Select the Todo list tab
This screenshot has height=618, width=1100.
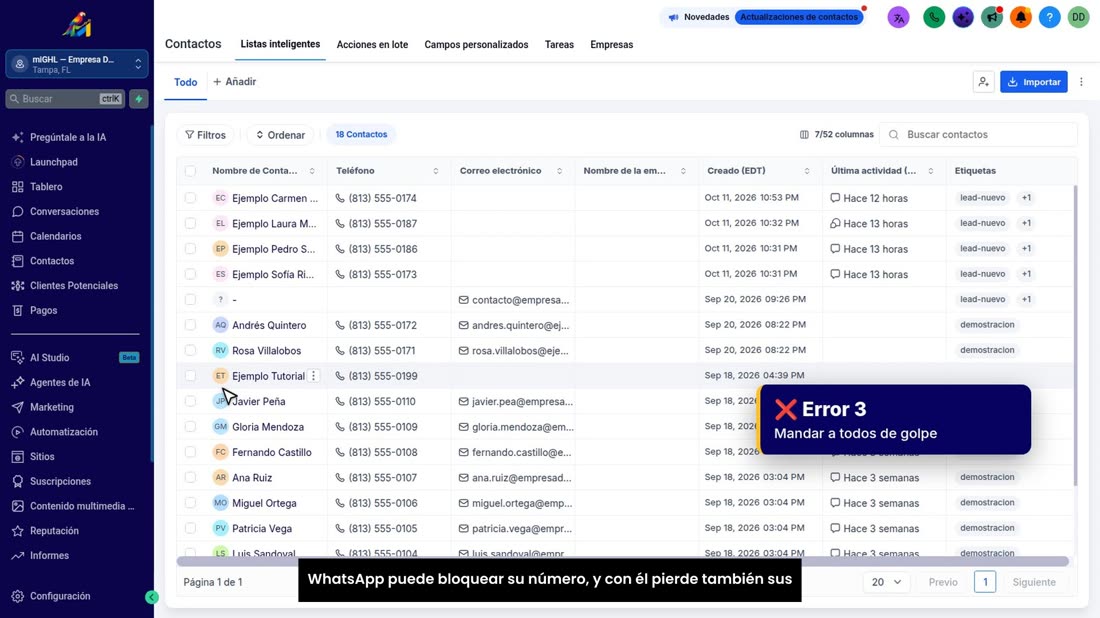click(x=185, y=83)
